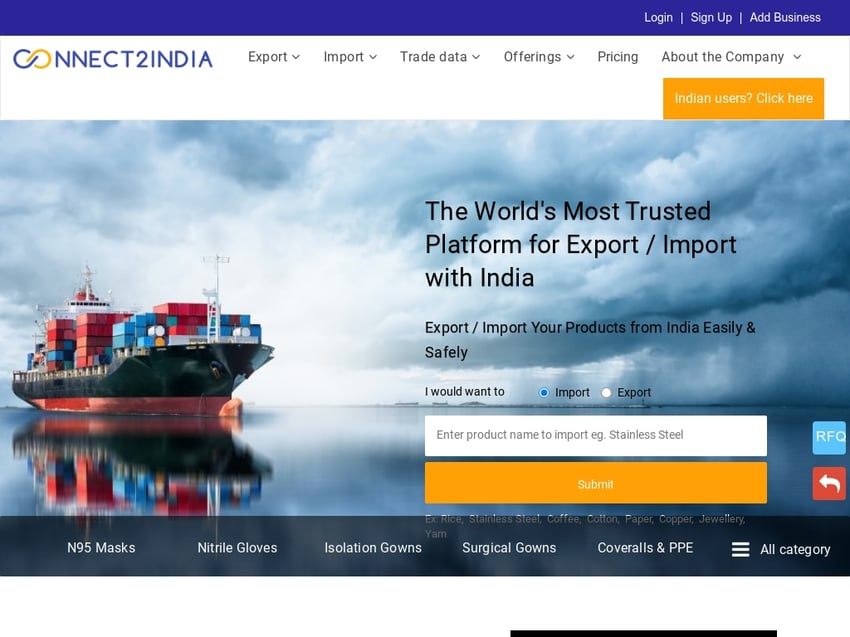
Task: Expand the Import navigation dropdown
Action: (350, 57)
